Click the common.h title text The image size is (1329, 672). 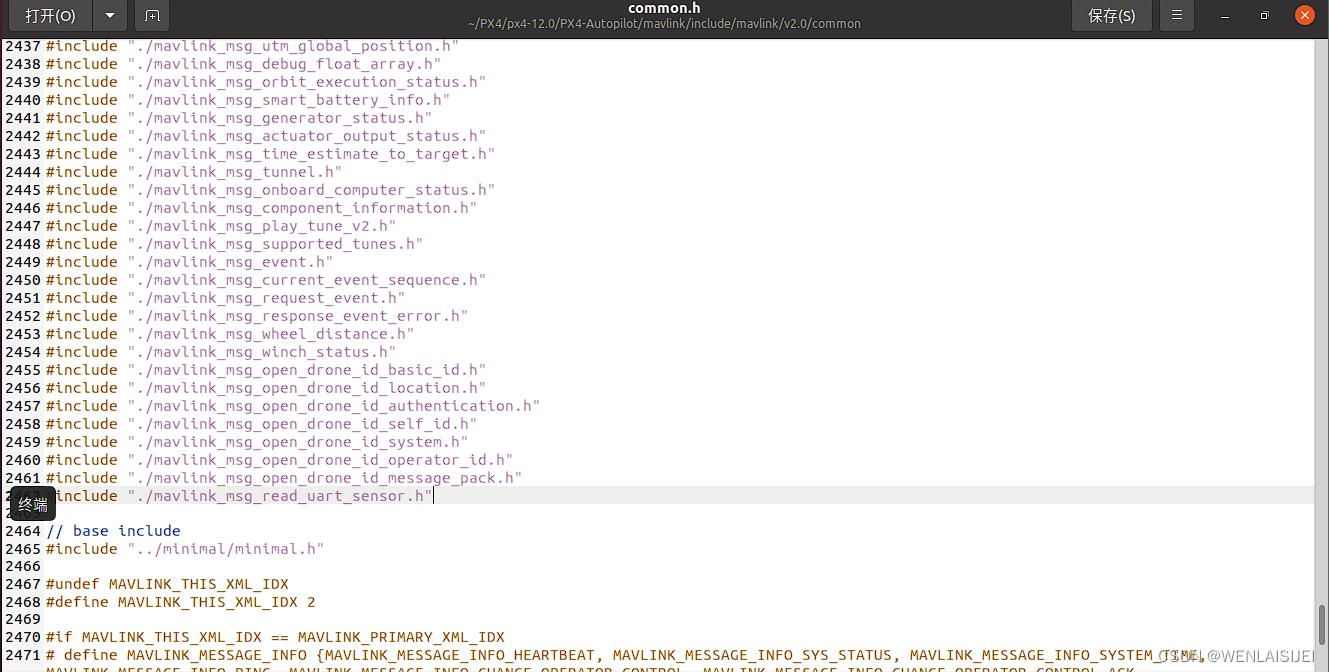click(x=664, y=8)
